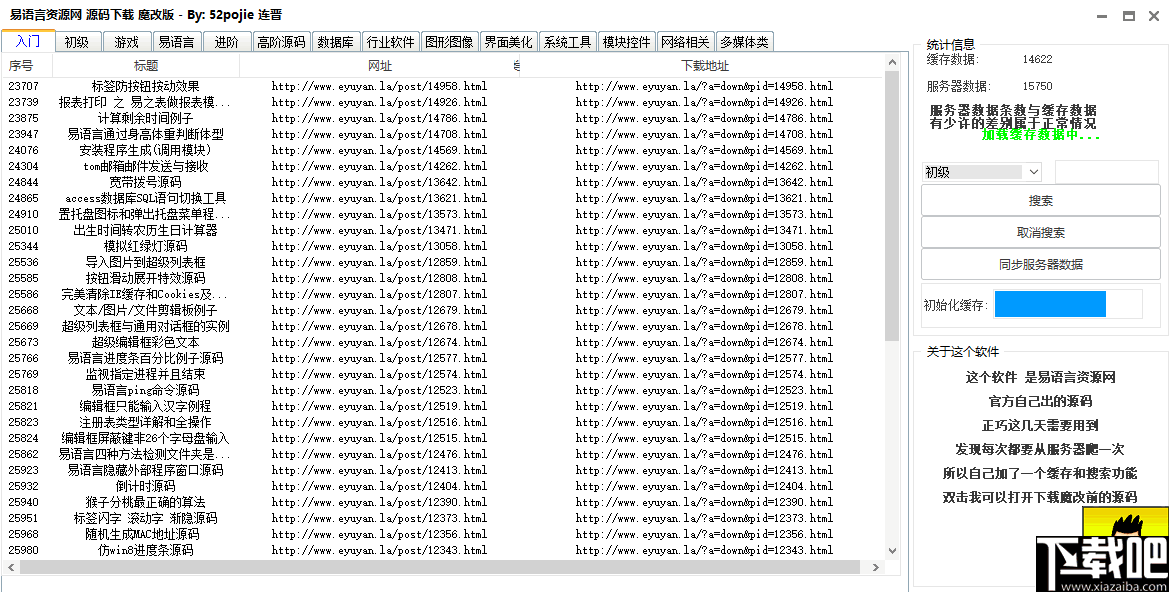
Task: Minimize the application window
Action: pos(1102,16)
